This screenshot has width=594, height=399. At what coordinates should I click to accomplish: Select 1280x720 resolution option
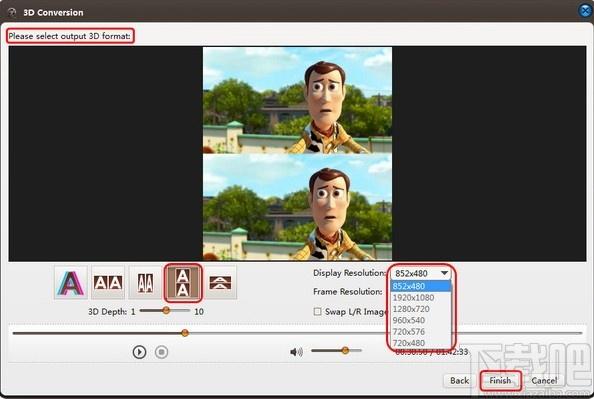pyautogui.click(x=420, y=309)
